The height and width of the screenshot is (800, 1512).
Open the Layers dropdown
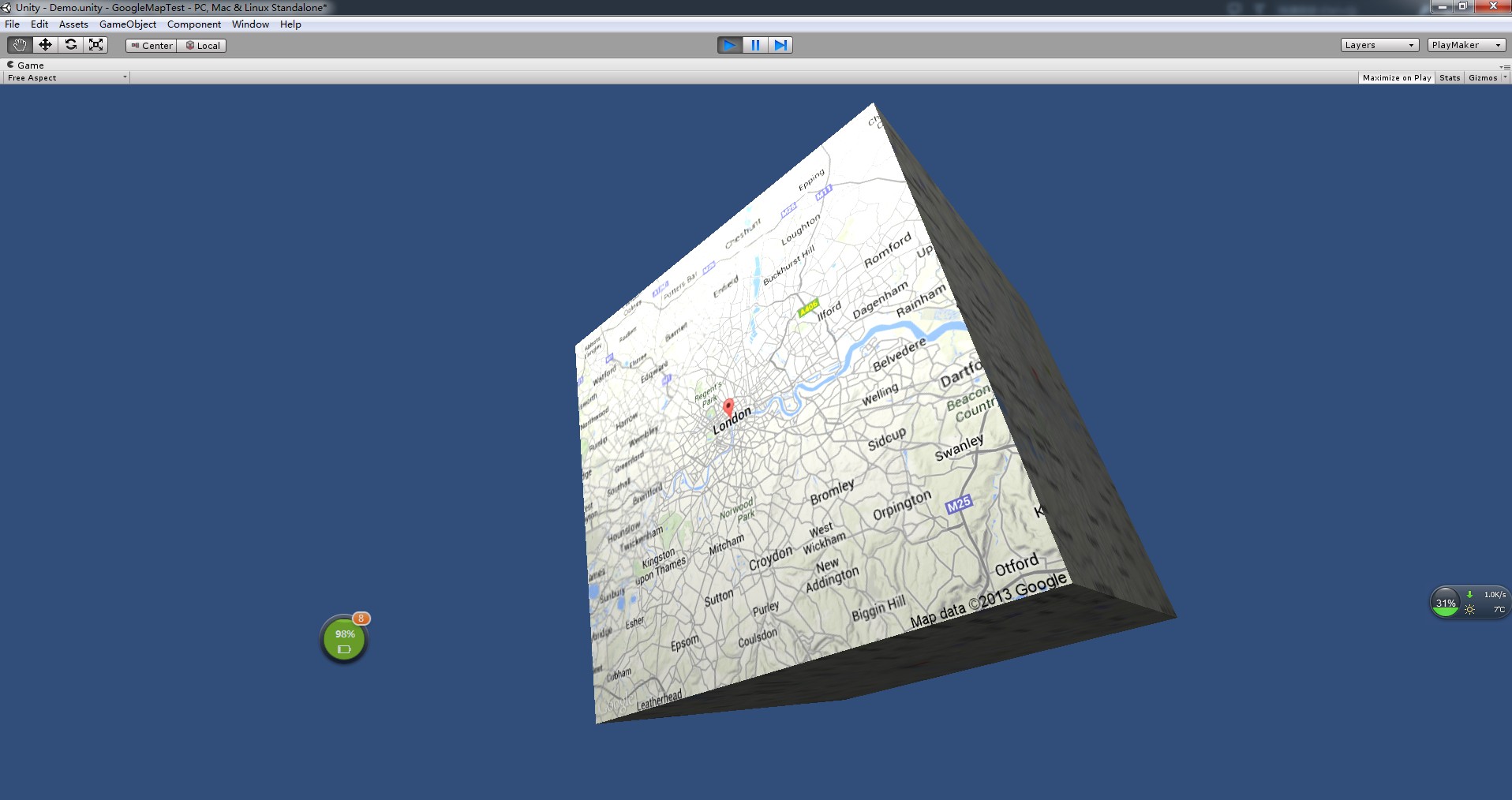pyautogui.click(x=1379, y=45)
